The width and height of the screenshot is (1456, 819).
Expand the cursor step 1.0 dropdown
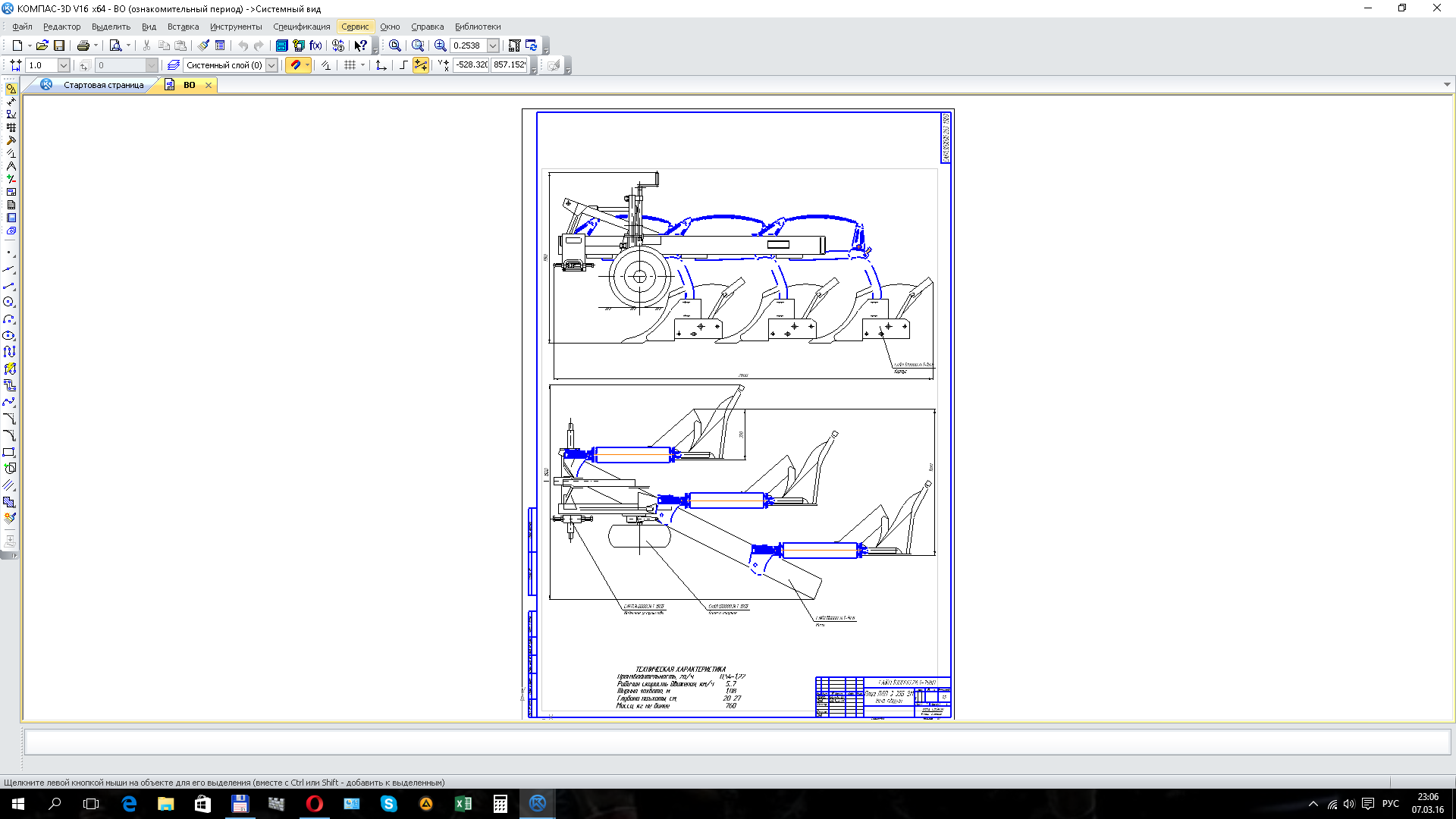(x=64, y=65)
